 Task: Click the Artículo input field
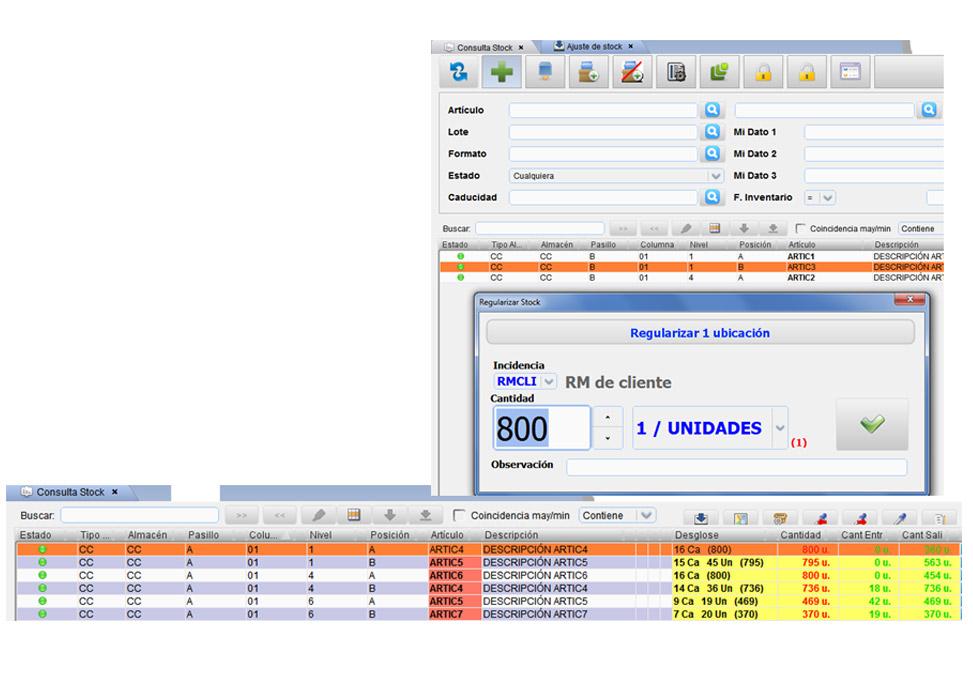click(603, 110)
